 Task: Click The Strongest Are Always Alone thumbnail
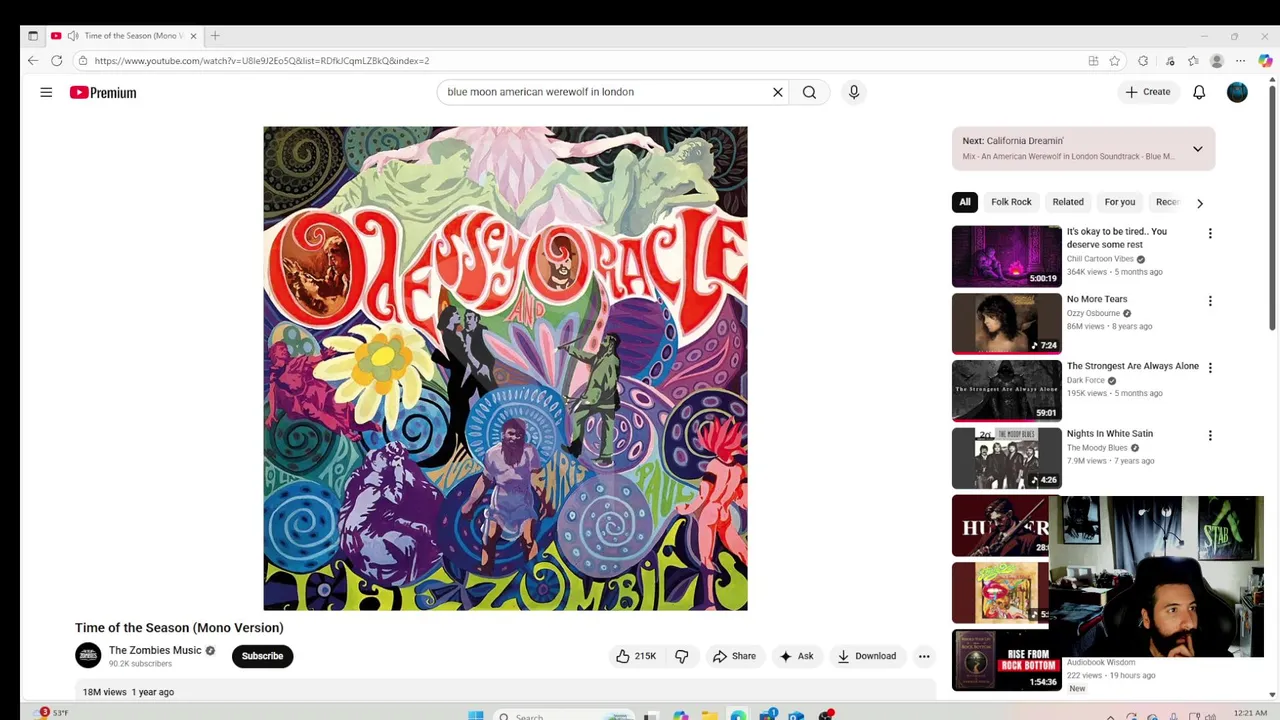1006,390
